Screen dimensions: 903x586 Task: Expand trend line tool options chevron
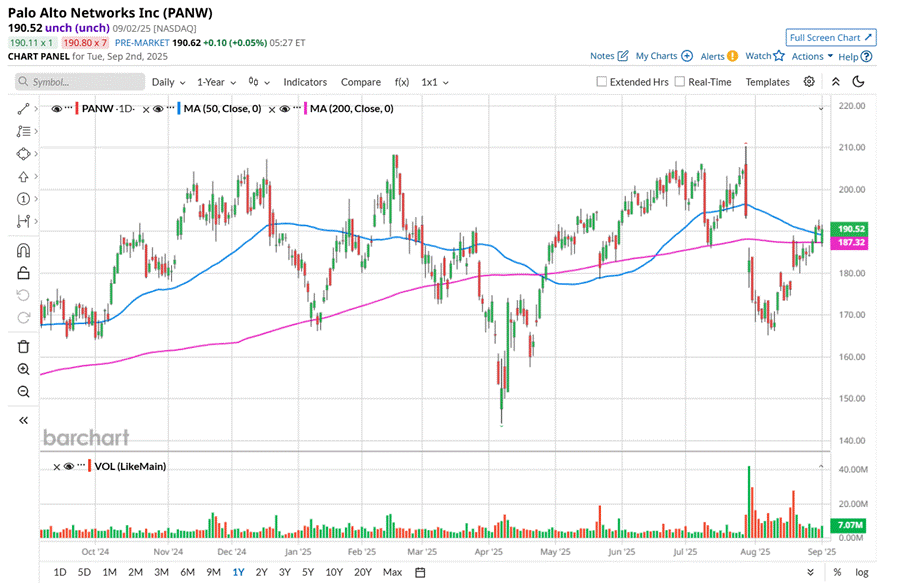36,109
